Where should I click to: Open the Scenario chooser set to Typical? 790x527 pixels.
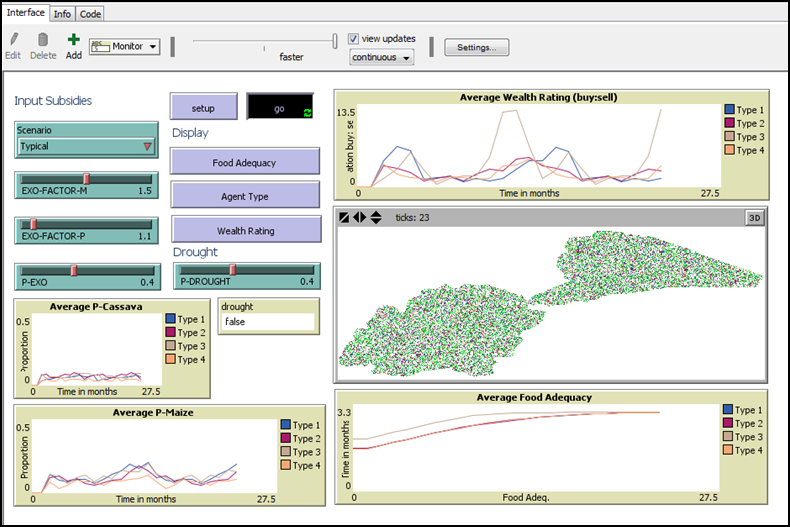click(x=87, y=146)
